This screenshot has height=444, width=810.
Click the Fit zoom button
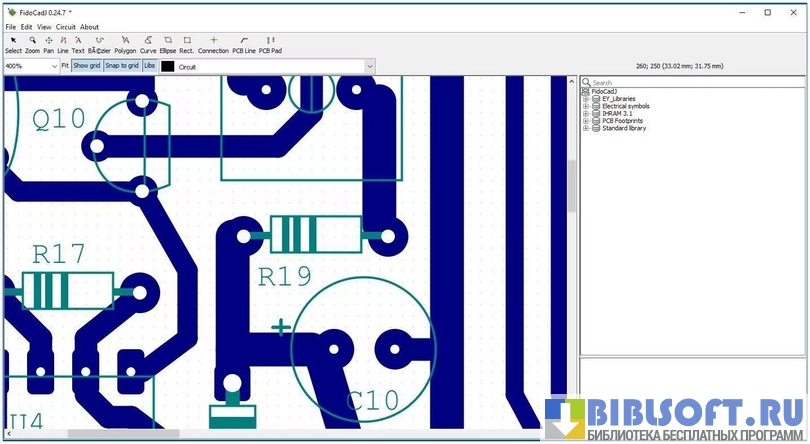[x=65, y=66]
